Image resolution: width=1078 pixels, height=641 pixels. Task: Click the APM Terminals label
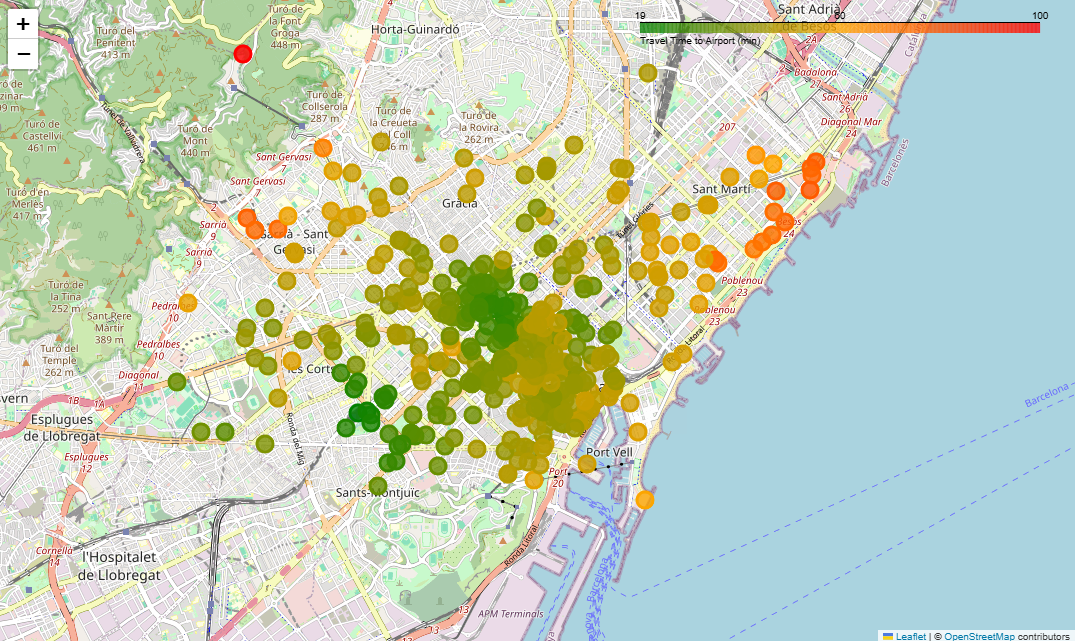(510, 613)
